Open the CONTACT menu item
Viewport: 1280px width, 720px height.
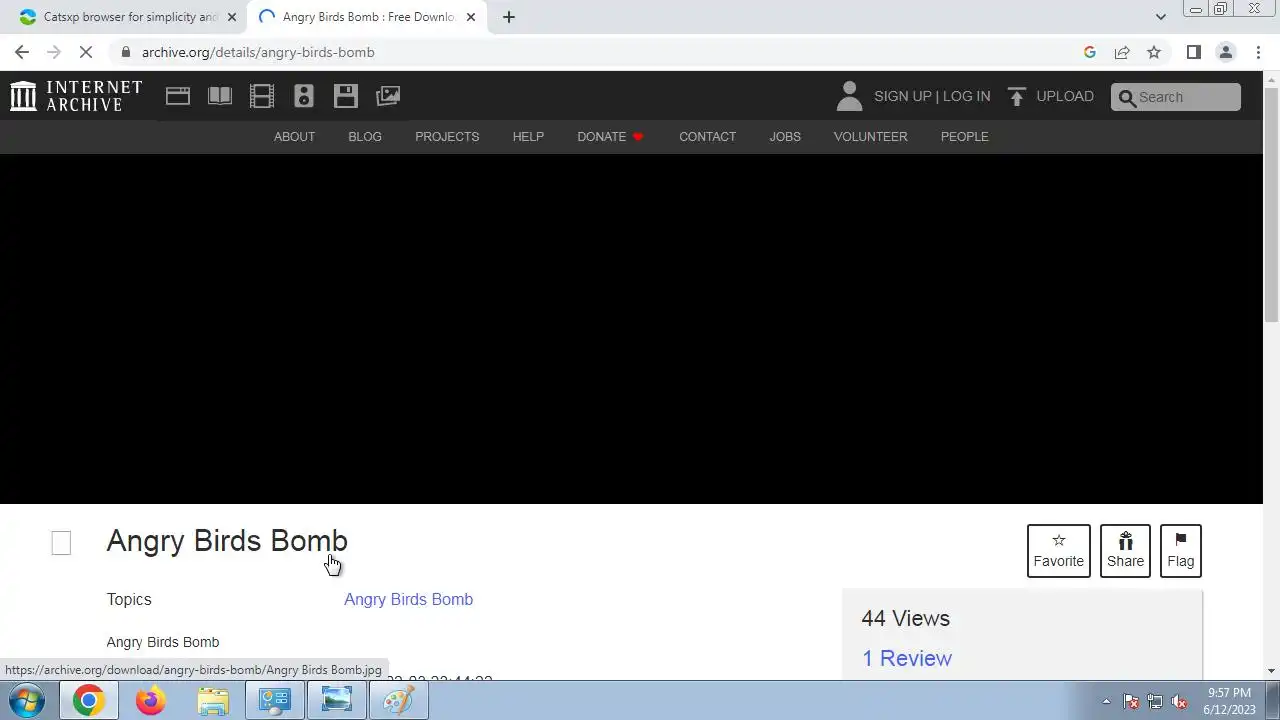(x=707, y=136)
